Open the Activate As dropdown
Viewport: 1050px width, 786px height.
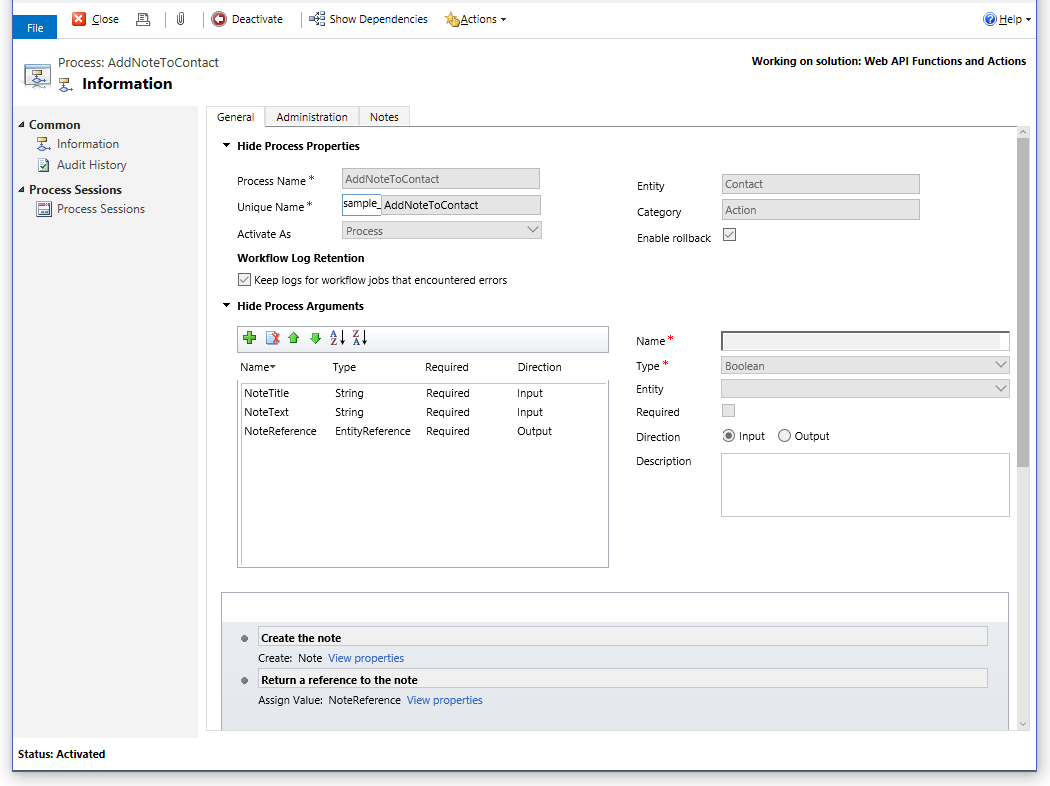tap(535, 229)
